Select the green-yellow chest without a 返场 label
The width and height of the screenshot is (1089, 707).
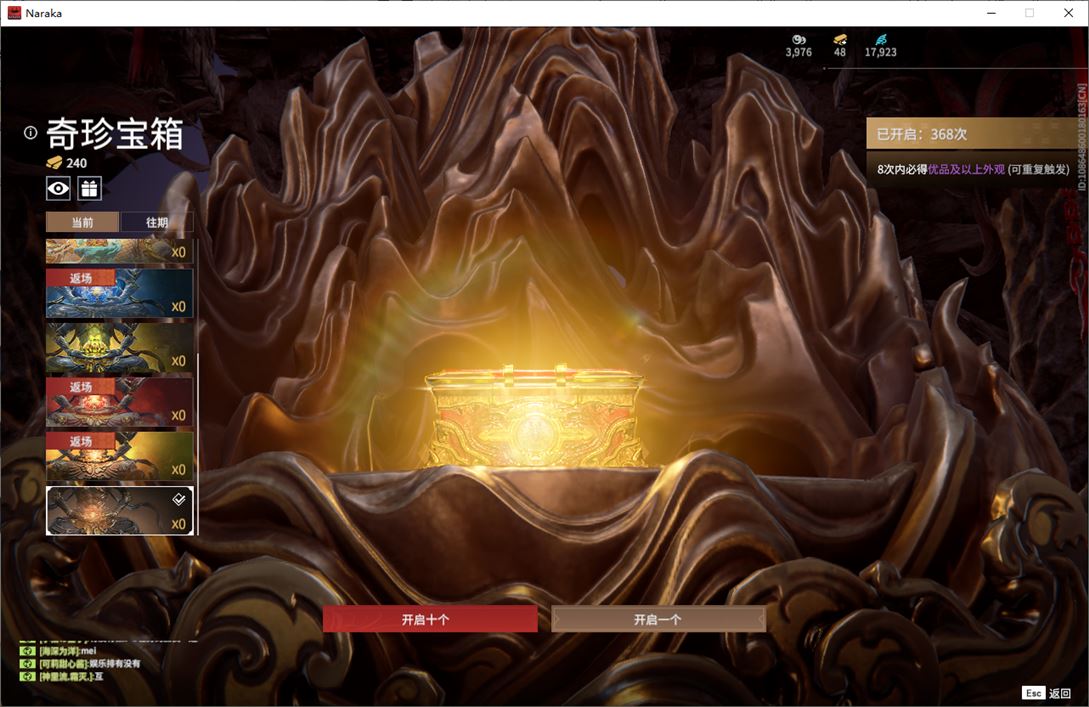tap(119, 347)
